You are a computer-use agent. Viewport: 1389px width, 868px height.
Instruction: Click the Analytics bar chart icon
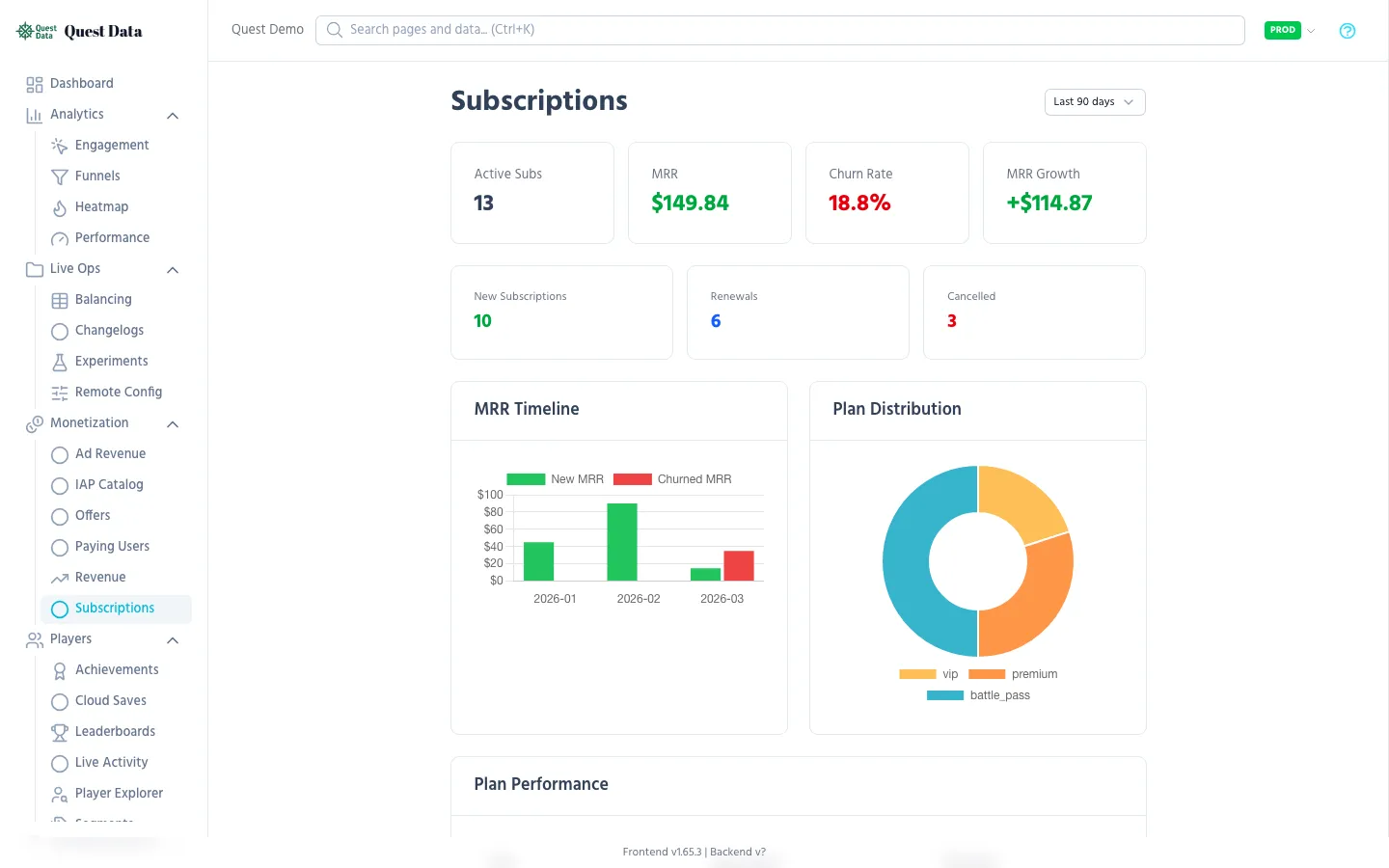pyautogui.click(x=35, y=115)
